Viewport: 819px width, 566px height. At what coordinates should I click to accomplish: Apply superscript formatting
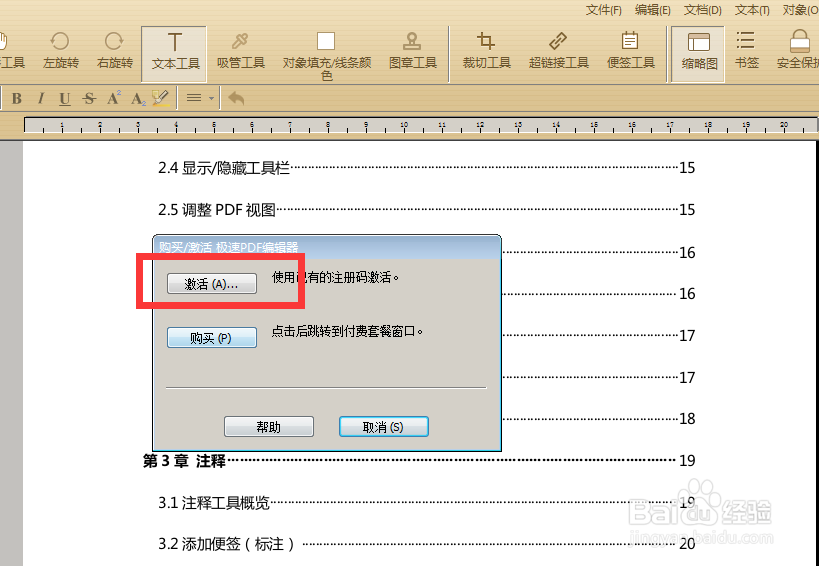(114, 98)
